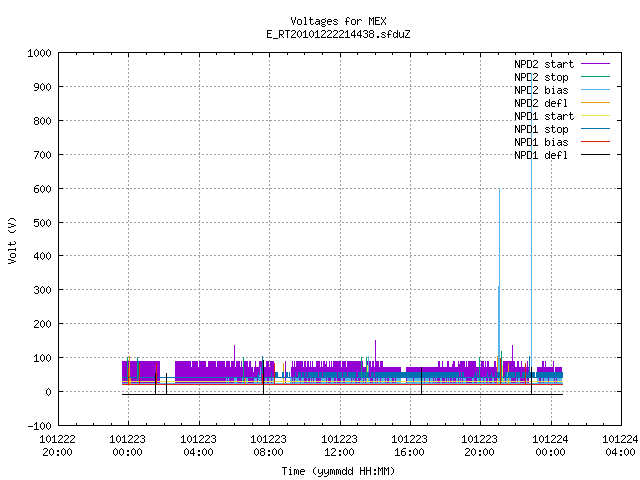Click the 500 y-axis tick label
Screen dimensions: 640x480
tap(42, 222)
